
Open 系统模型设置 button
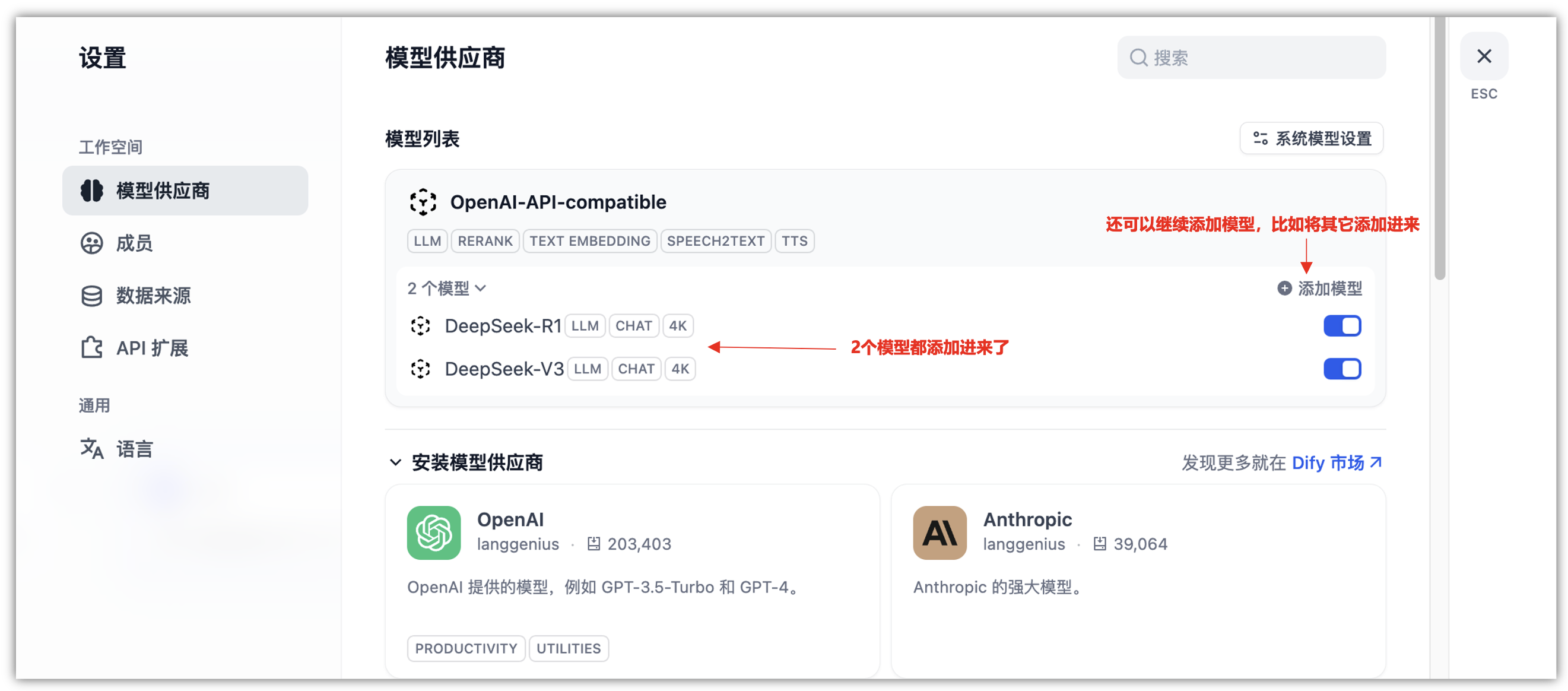[1311, 139]
